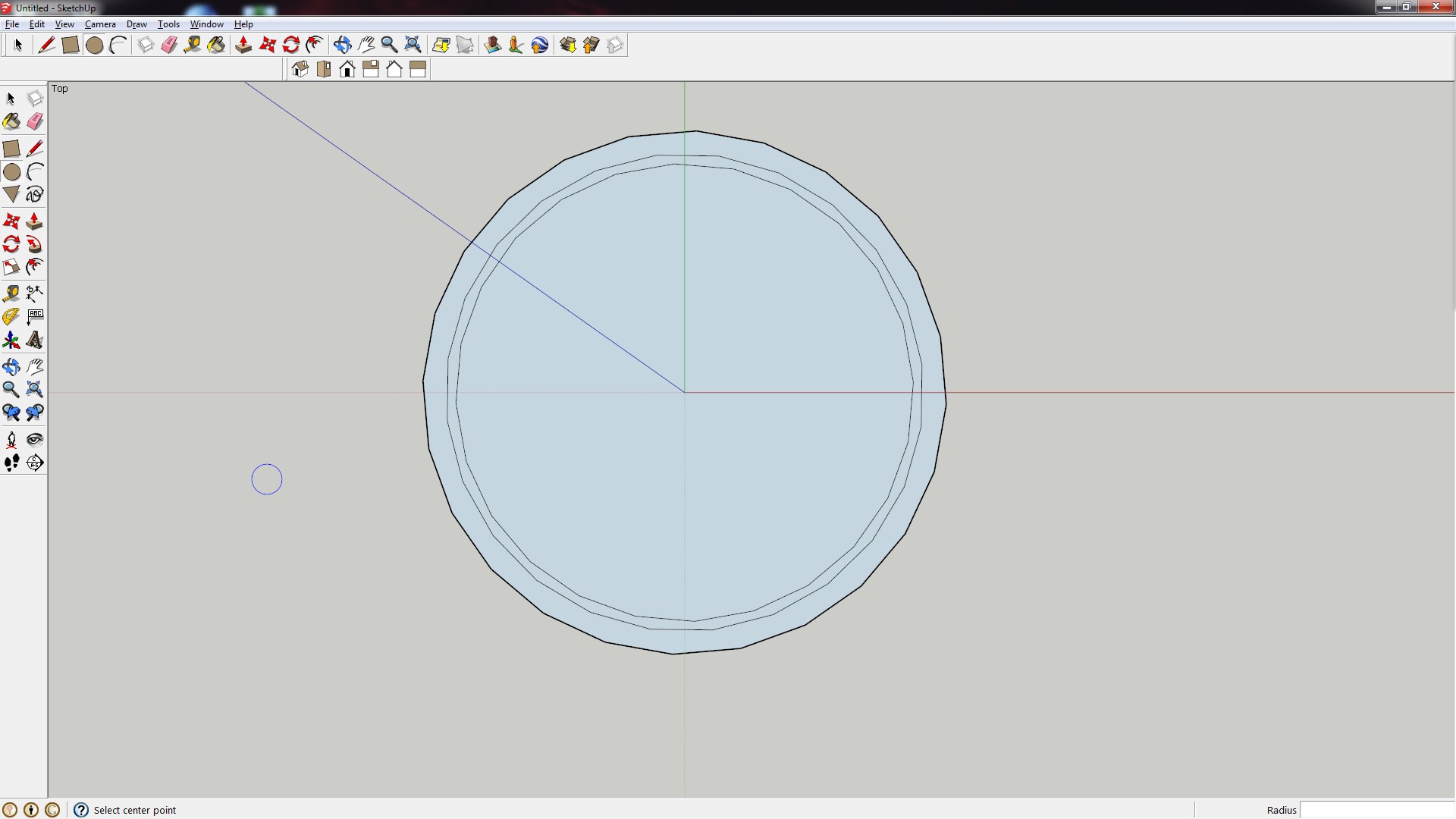1456x819 pixels.
Task: Select the Tape Measure tool in top toolbar
Action: [193, 45]
